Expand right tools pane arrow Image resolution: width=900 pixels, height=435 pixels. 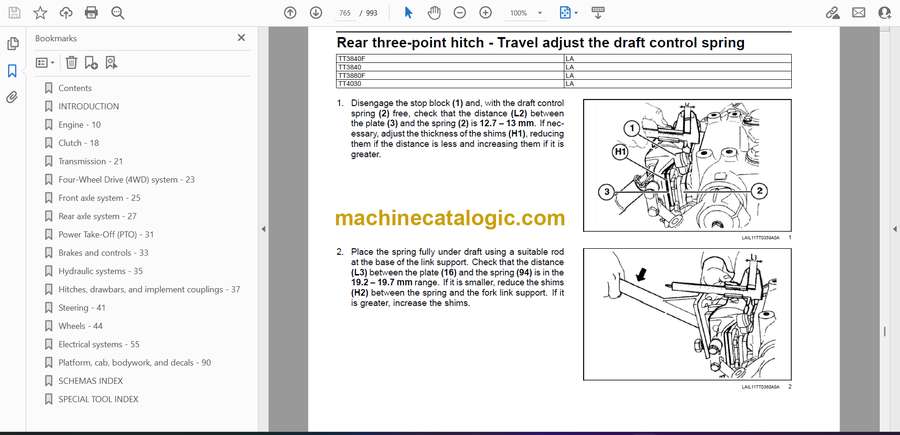[895, 229]
